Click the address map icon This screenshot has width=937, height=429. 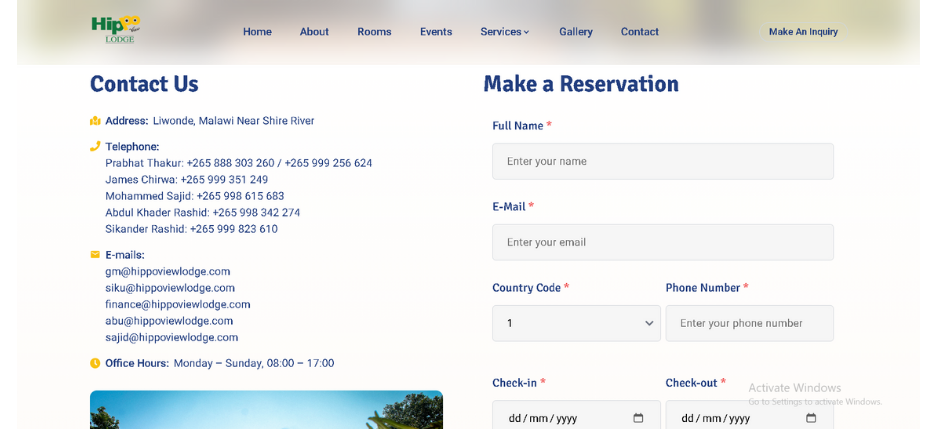(x=95, y=121)
